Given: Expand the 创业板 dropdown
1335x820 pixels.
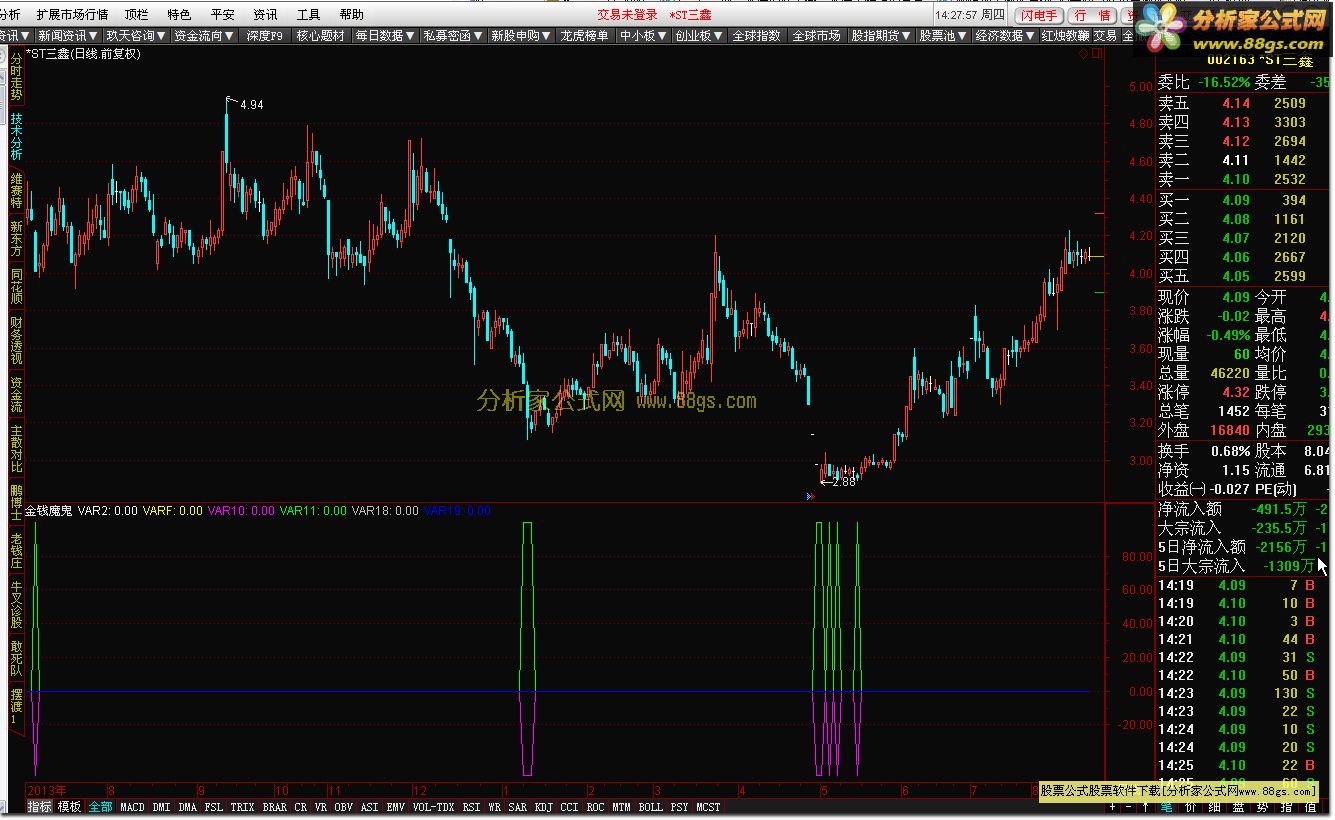Looking at the screenshot, I should pyautogui.click(x=699, y=35).
